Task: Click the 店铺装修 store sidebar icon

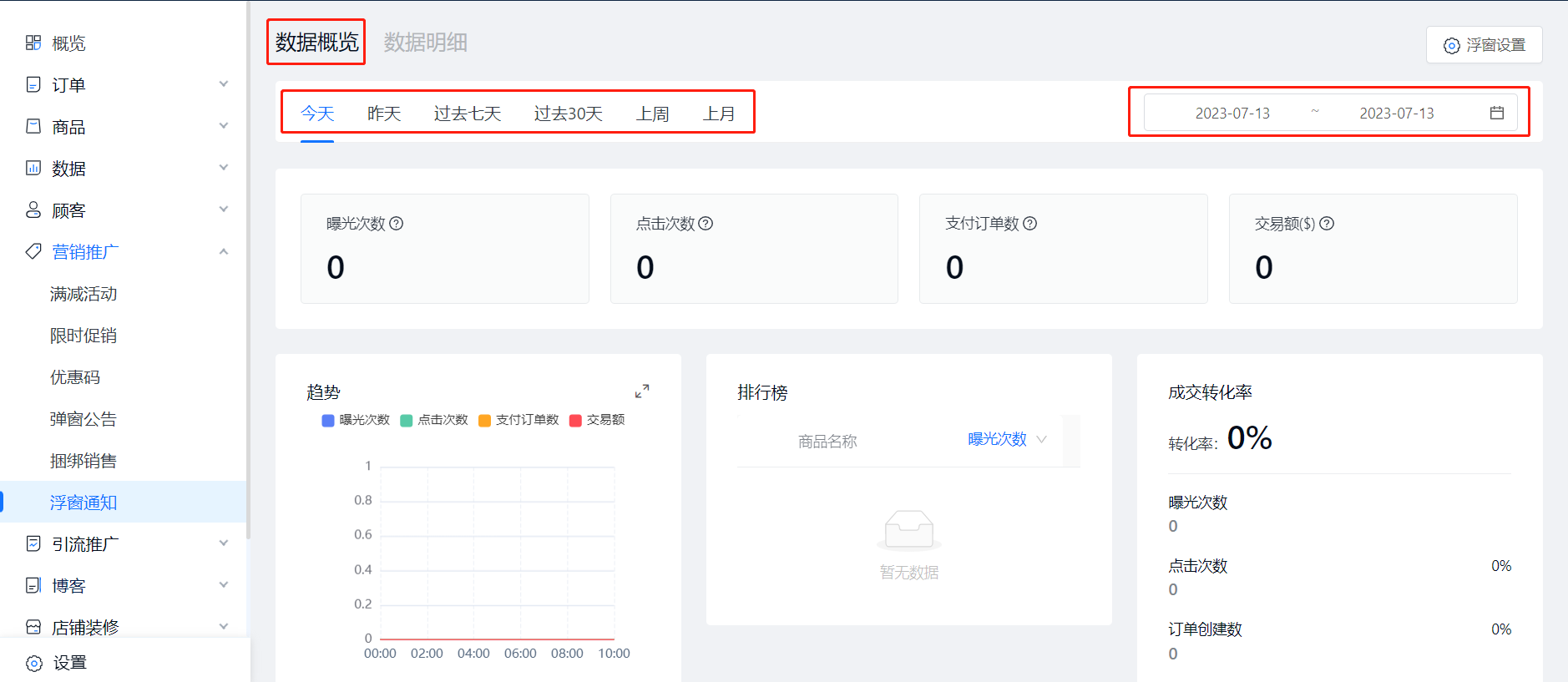Action: pos(33,627)
